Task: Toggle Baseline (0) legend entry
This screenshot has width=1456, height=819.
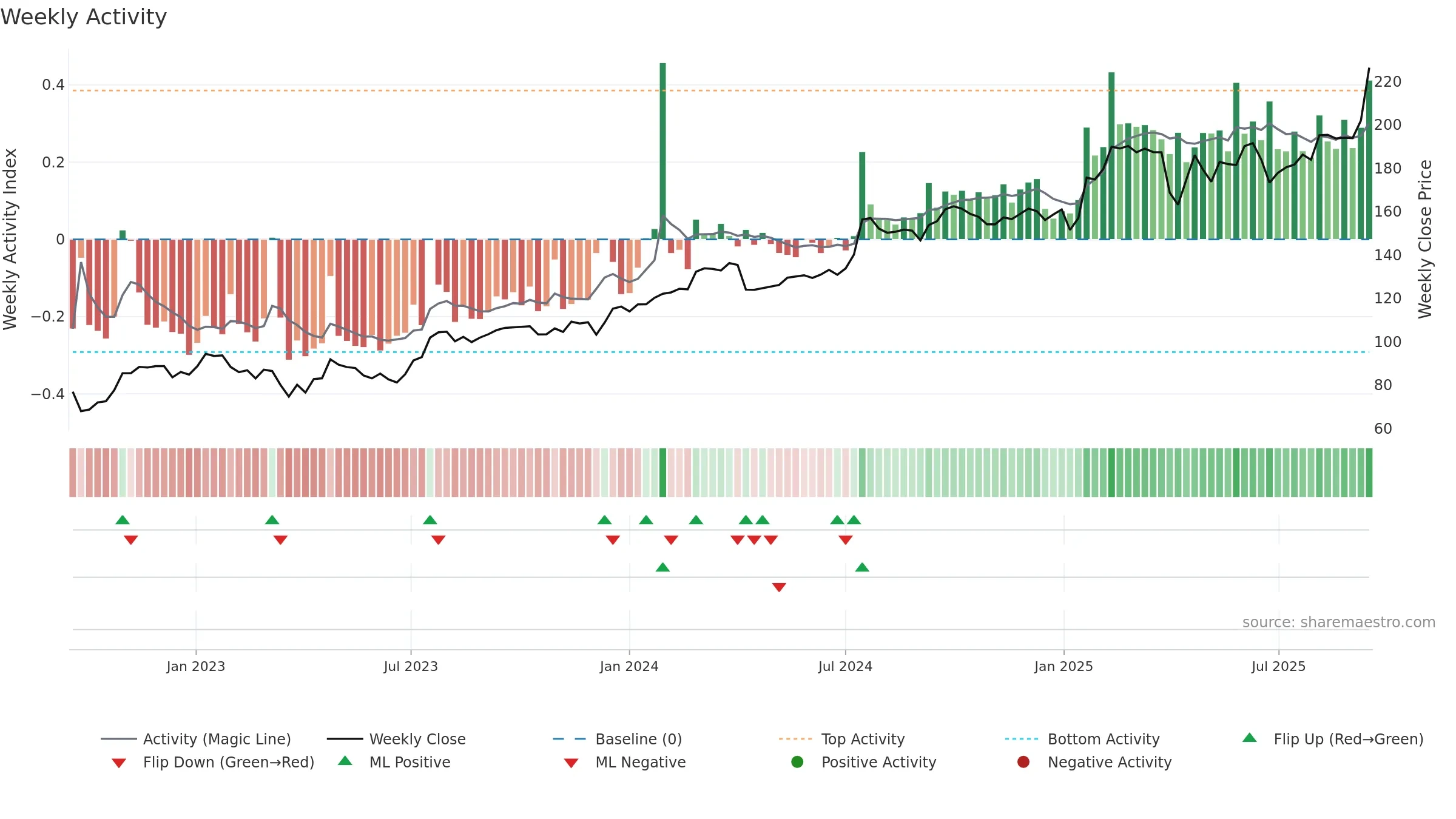Action: tap(618, 739)
